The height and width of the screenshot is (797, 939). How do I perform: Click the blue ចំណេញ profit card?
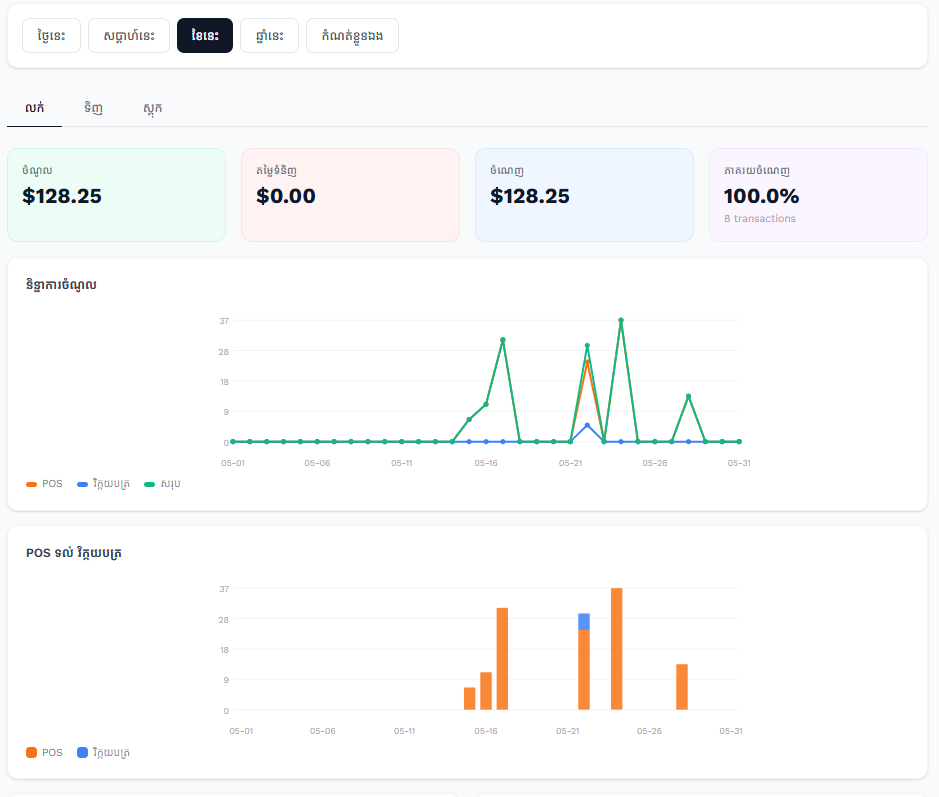pyautogui.click(x=584, y=195)
